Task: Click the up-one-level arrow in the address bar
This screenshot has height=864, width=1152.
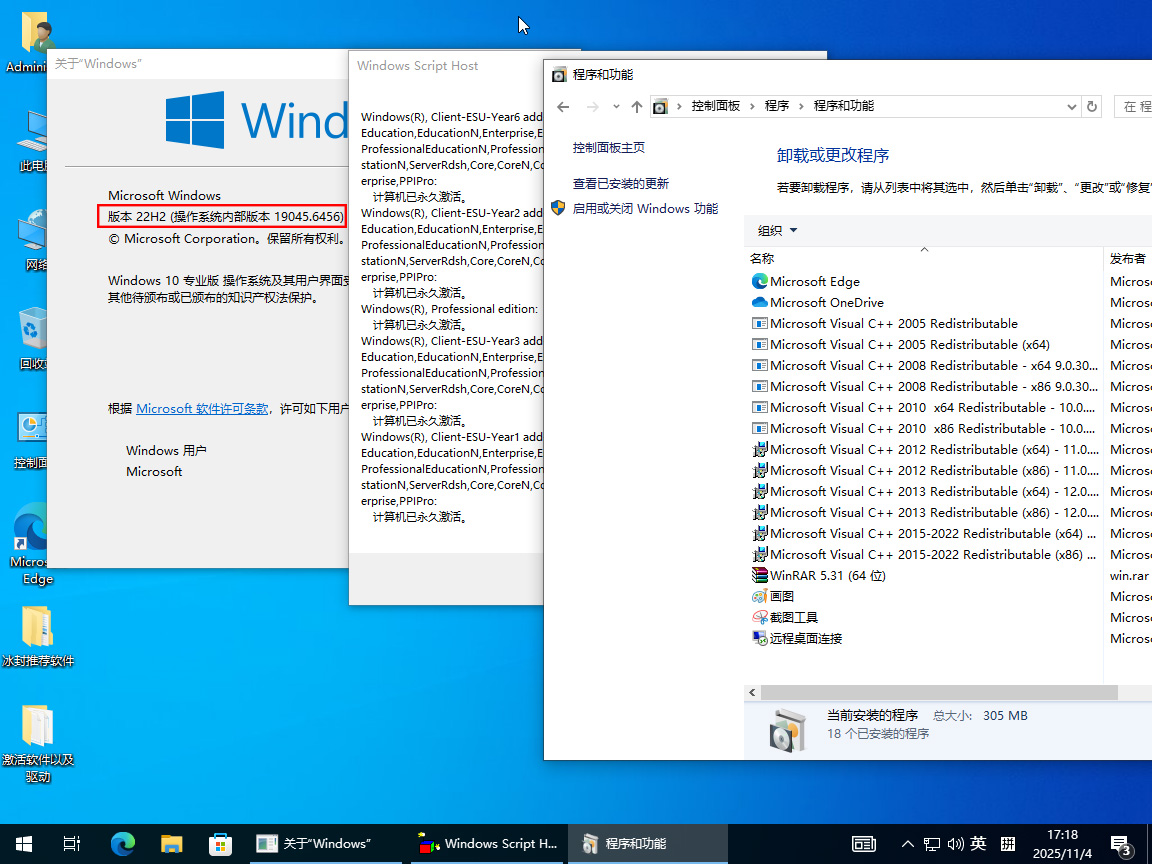Action: click(x=637, y=107)
